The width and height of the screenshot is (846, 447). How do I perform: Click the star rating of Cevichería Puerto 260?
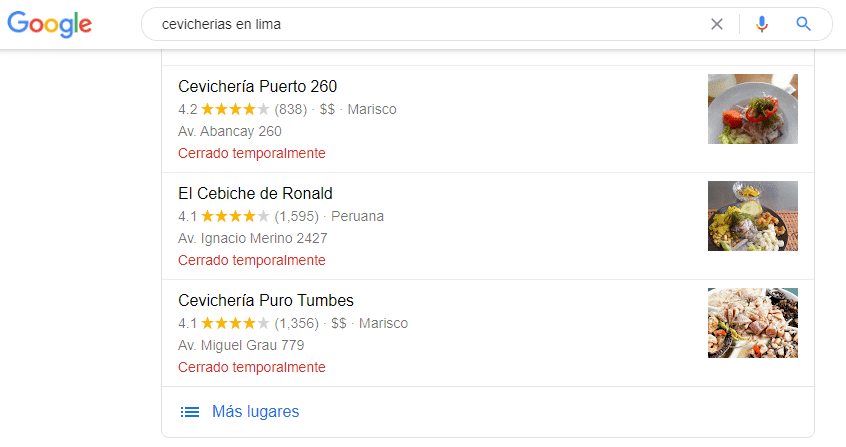point(235,109)
